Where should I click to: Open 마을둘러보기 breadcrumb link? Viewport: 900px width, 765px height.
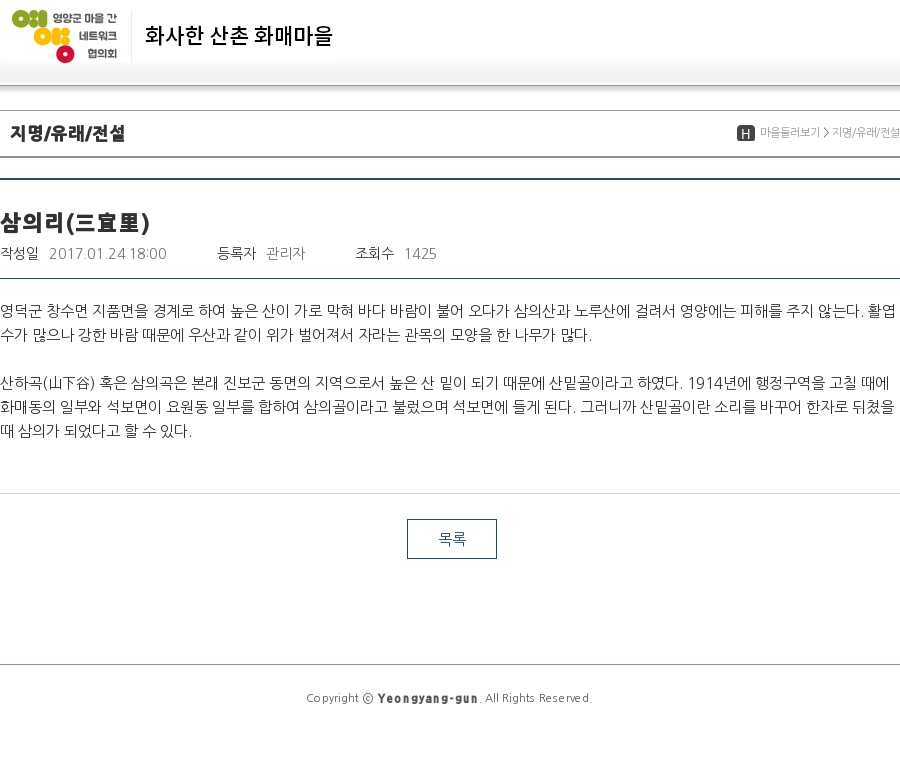click(x=790, y=133)
